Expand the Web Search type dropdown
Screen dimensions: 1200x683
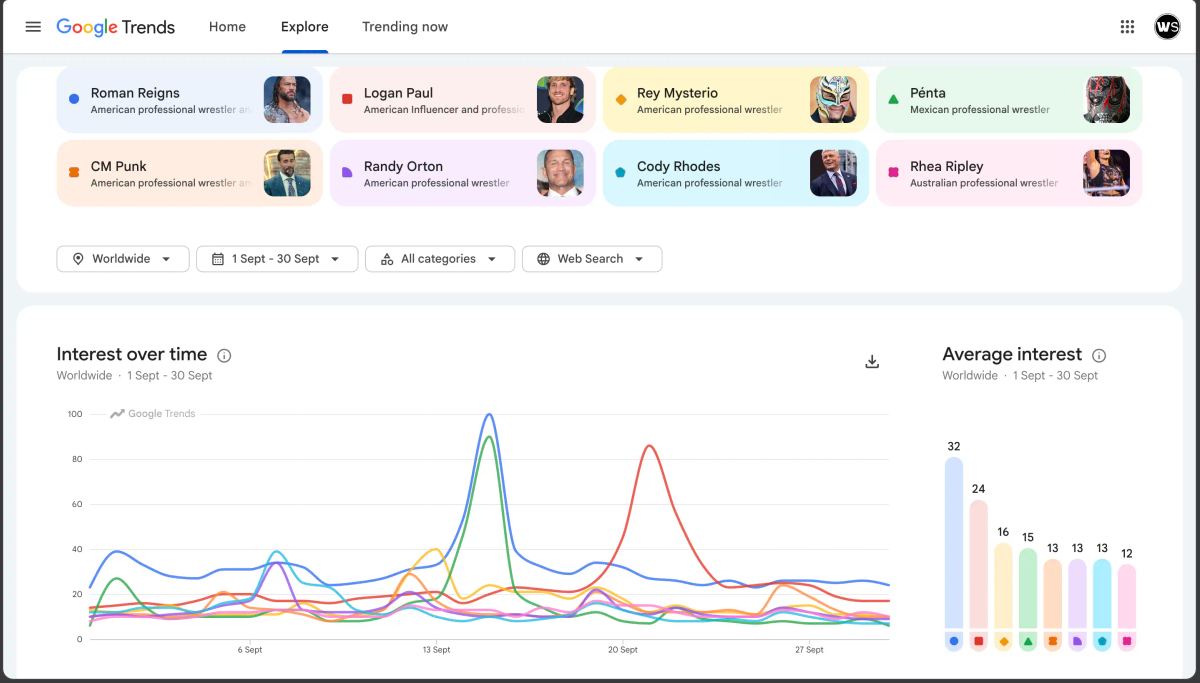coord(592,259)
